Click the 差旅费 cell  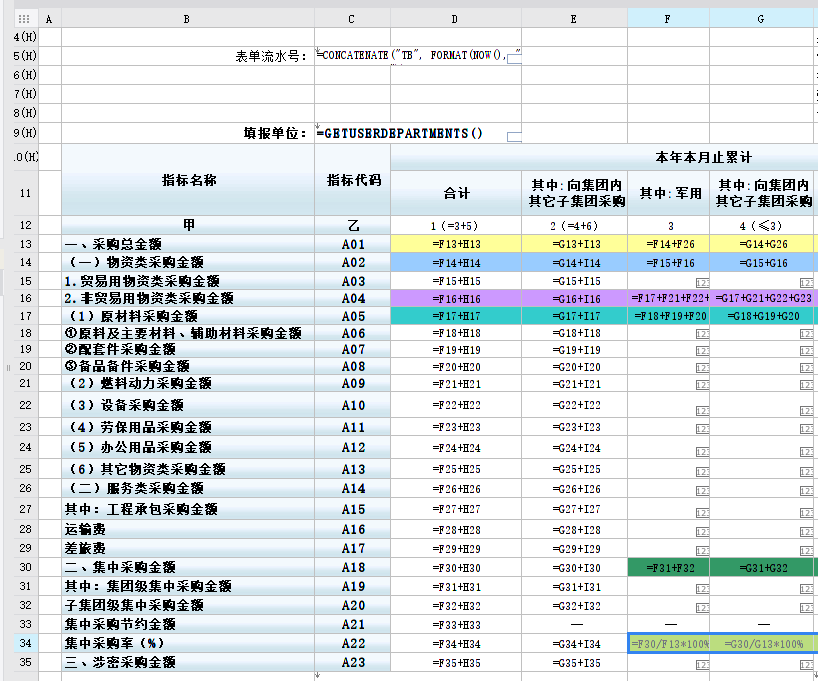click(x=188, y=548)
